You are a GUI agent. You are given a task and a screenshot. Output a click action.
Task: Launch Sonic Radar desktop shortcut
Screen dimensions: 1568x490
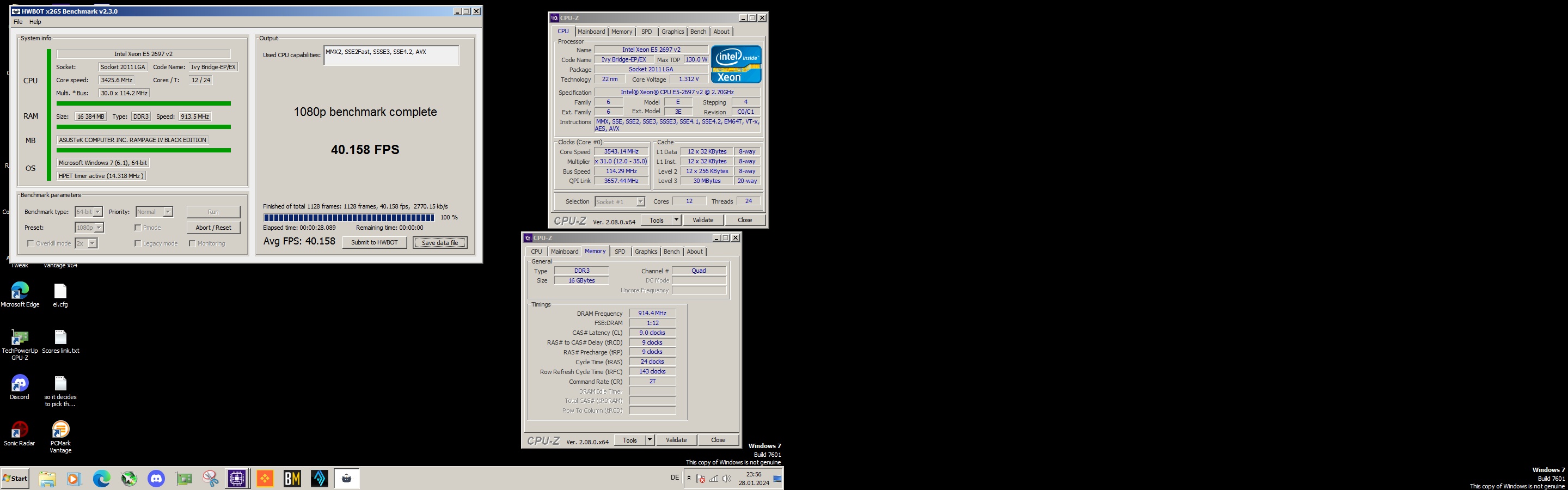pos(20,433)
